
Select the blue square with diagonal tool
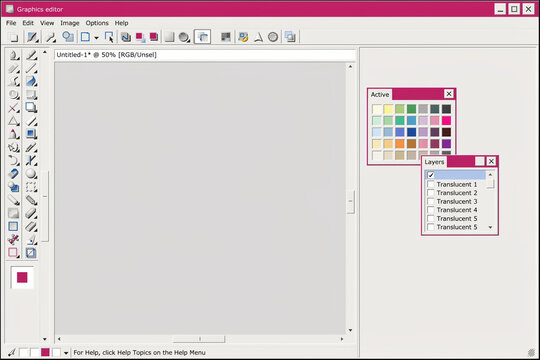[31, 253]
